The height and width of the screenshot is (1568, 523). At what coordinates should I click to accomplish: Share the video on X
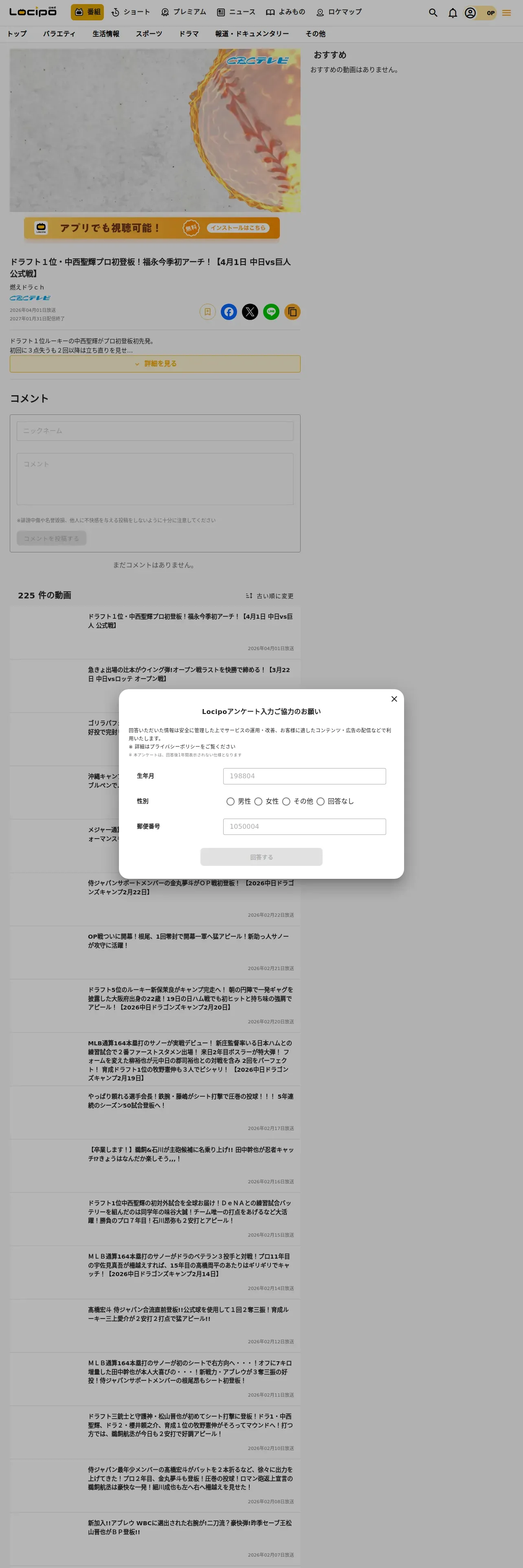pyautogui.click(x=250, y=312)
